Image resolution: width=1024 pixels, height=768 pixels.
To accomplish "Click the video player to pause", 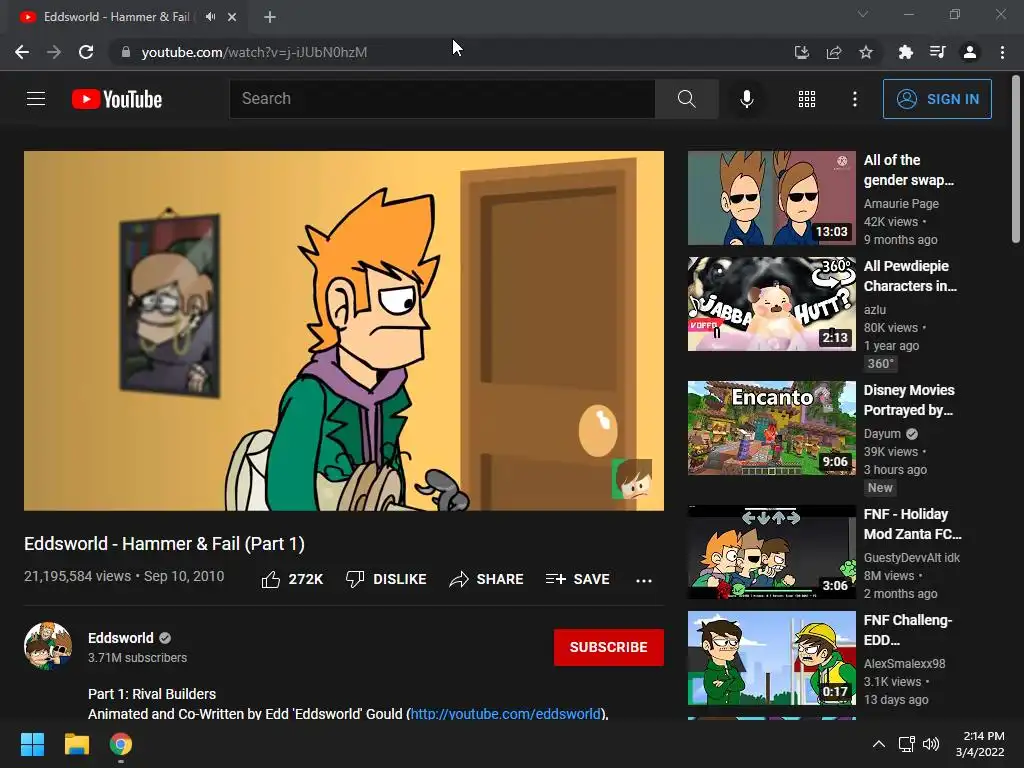I will [344, 330].
